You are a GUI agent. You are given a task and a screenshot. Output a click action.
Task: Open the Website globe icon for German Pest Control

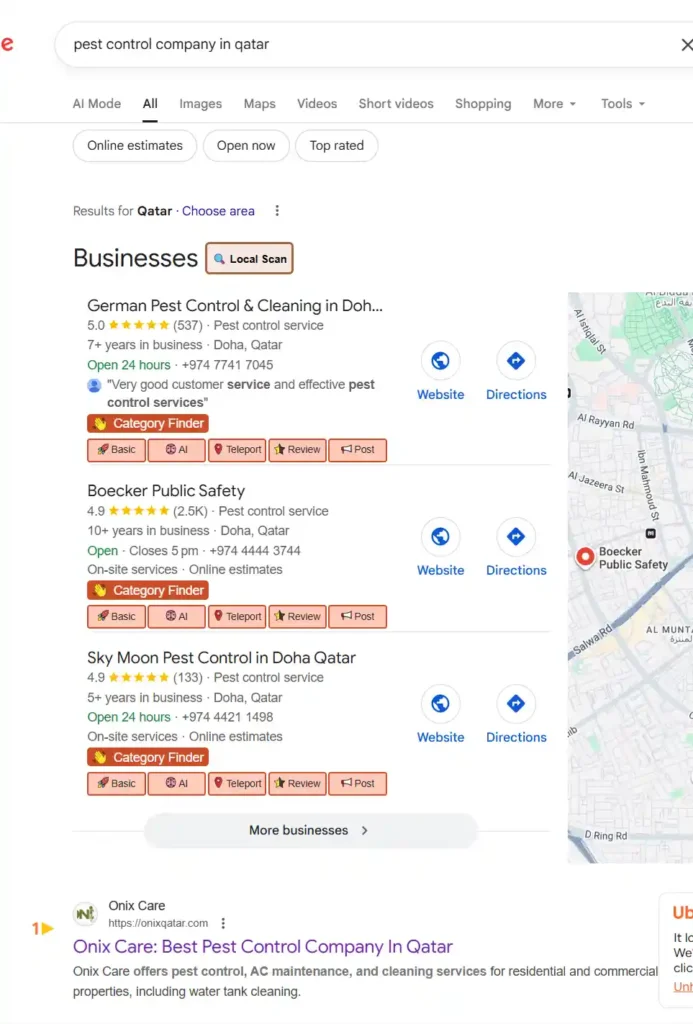[440, 361]
